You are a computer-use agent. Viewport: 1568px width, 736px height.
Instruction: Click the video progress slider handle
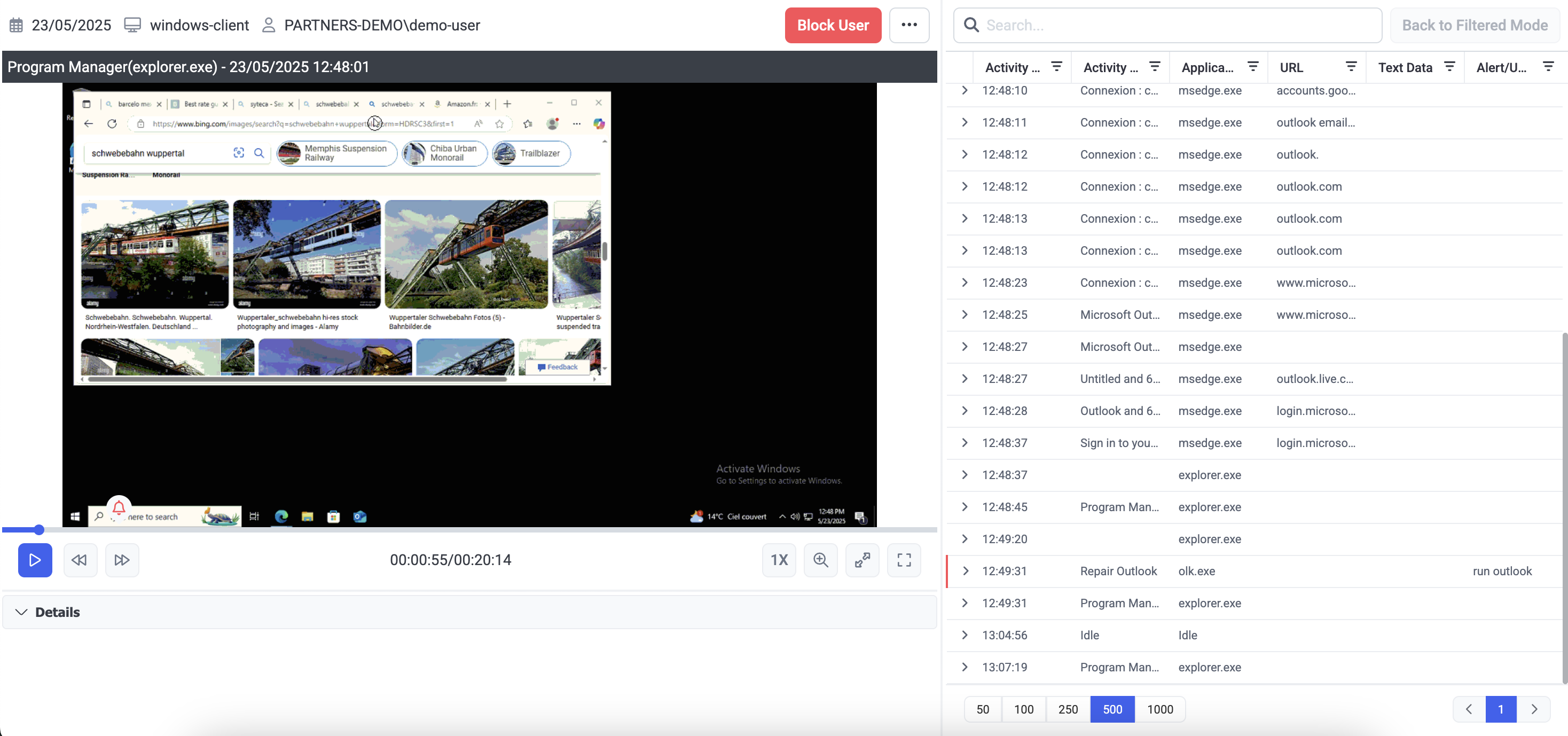(x=39, y=530)
